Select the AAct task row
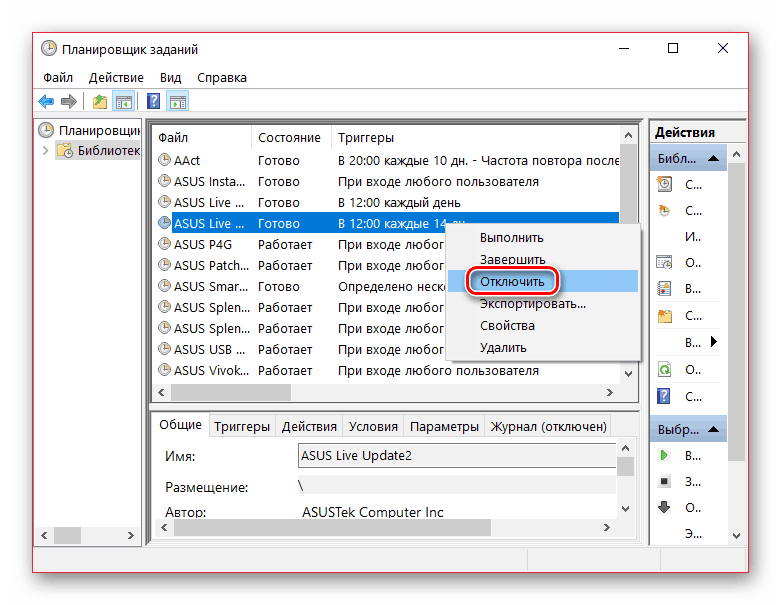 click(387, 160)
